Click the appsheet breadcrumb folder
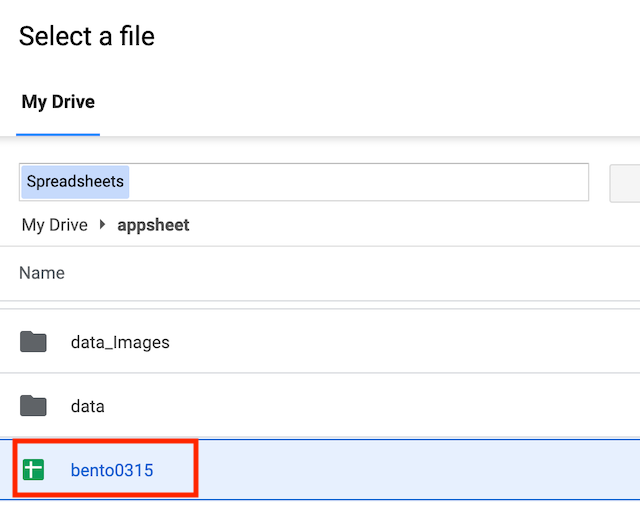Viewport: 640px width, 511px height. point(153,225)
